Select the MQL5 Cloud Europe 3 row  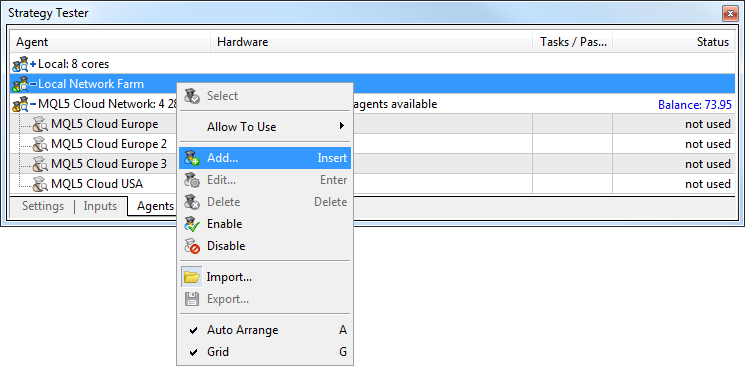(372, 164)
